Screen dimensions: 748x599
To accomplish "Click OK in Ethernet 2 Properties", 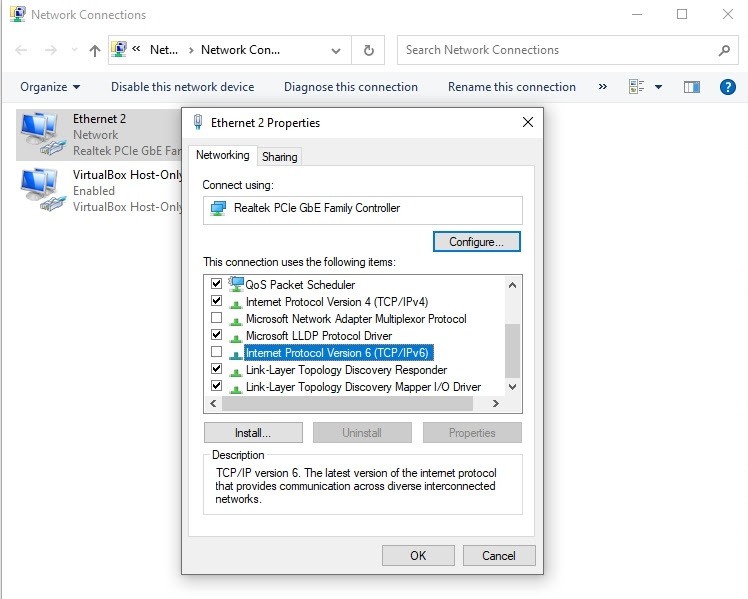I will click(418, 556).
